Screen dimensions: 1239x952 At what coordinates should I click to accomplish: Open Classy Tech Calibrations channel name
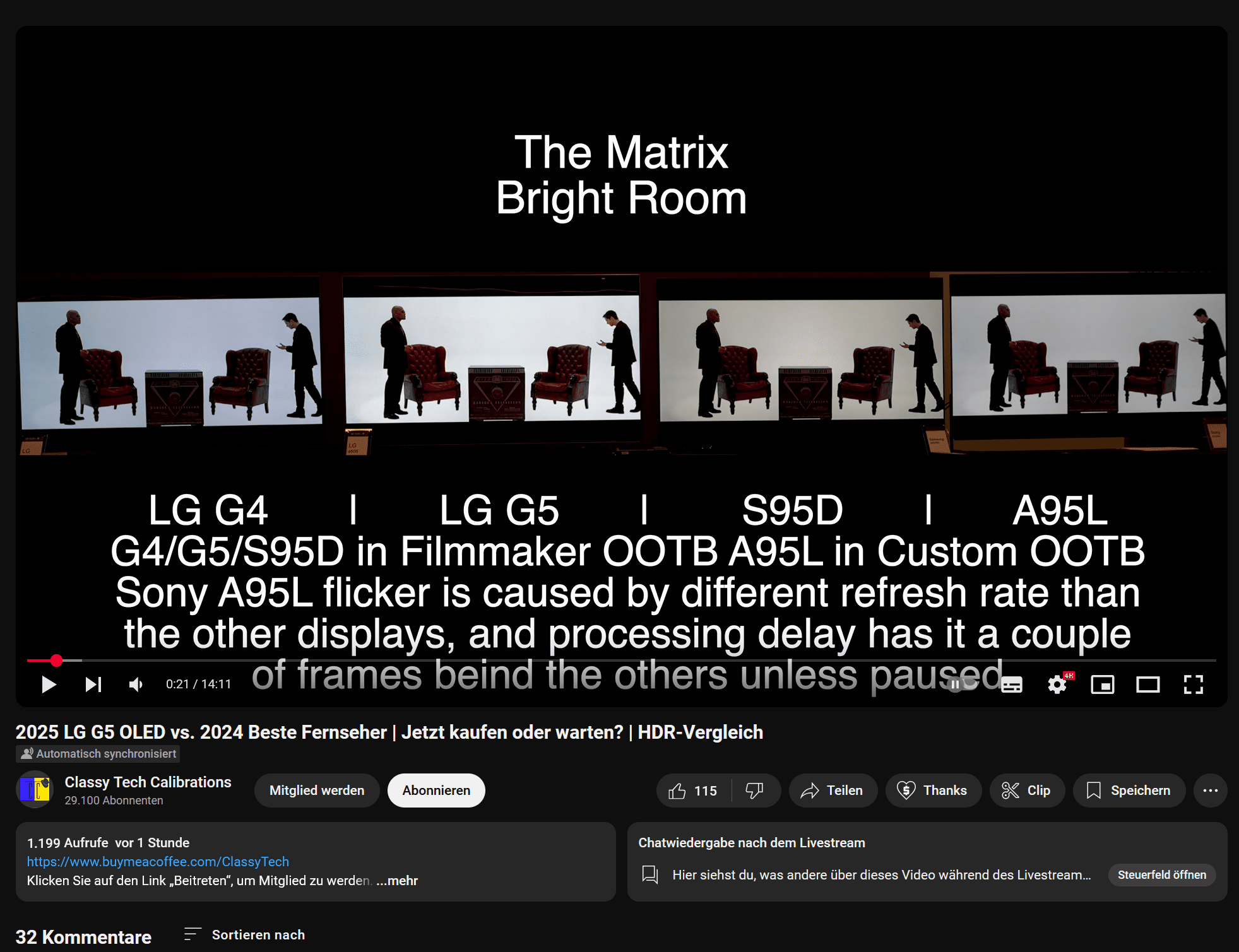(148, 782)
